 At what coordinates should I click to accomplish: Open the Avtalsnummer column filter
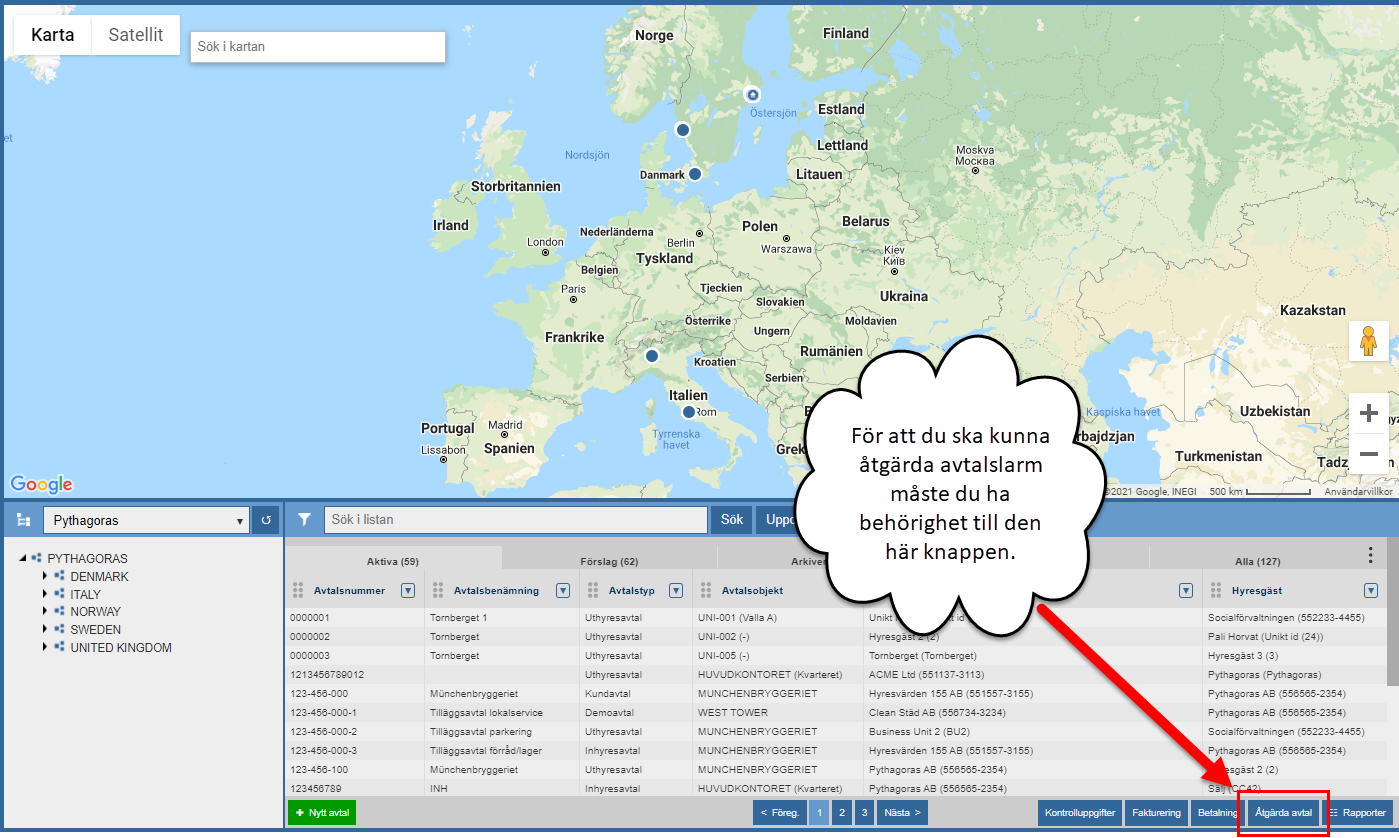[x=408, y=591]
